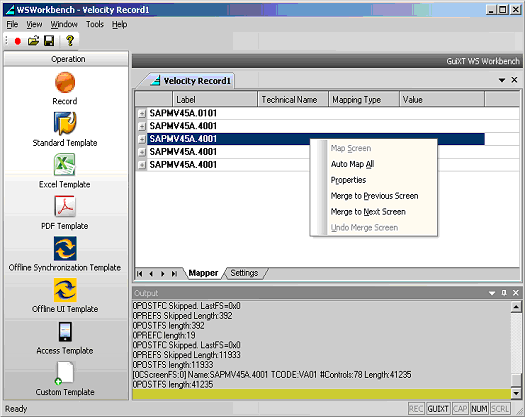
Task: Open file using the toolbar folder icon
Action: pos(33,41)
